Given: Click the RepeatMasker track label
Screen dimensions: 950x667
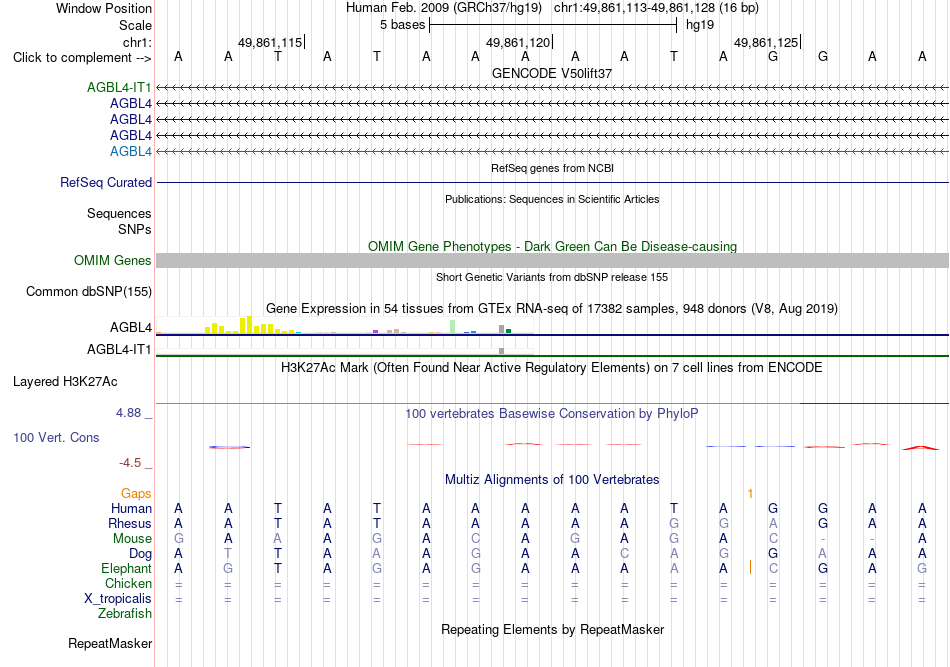Looking at the screenshot, I should coord(110,644).
